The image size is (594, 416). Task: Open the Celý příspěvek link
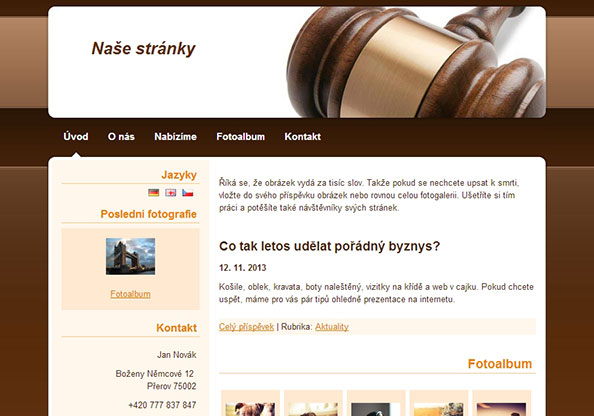coord(246,327)
